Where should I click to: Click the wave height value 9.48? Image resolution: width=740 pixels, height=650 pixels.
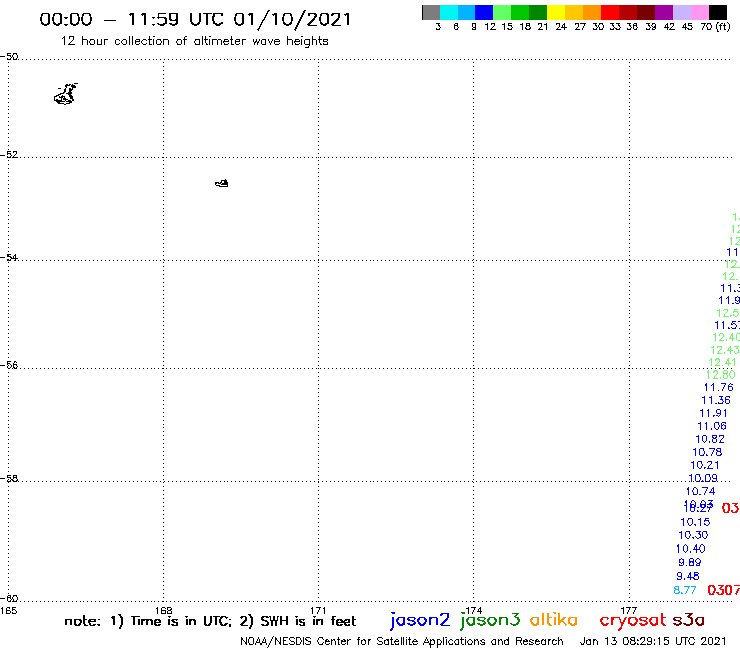click(x=688, y=576)
